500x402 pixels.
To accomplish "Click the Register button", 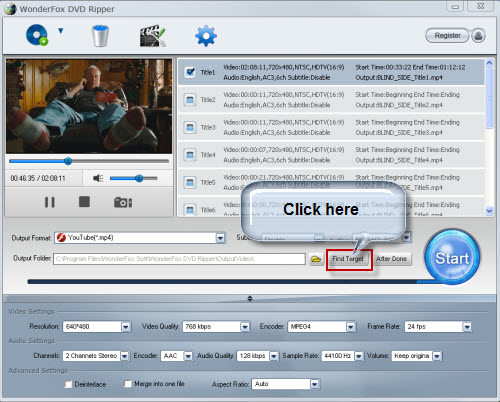I will (447, 35).
